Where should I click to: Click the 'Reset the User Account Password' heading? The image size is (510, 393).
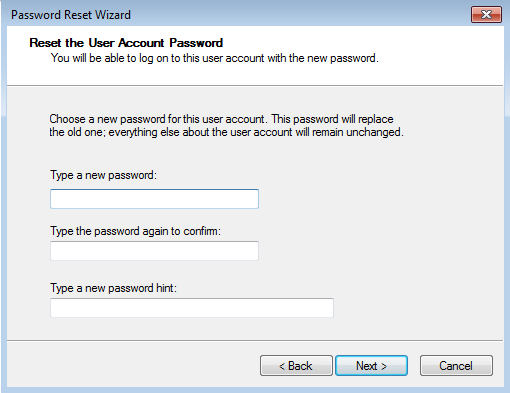126,43
